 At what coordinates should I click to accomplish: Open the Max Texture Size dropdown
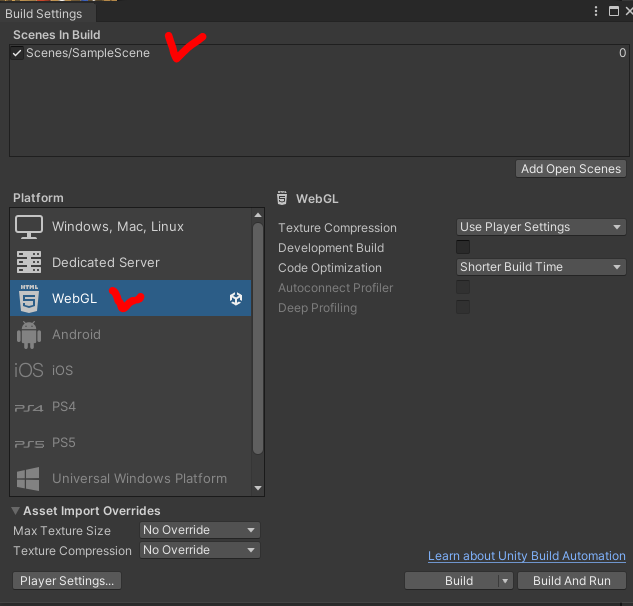(x=200, y=530)
